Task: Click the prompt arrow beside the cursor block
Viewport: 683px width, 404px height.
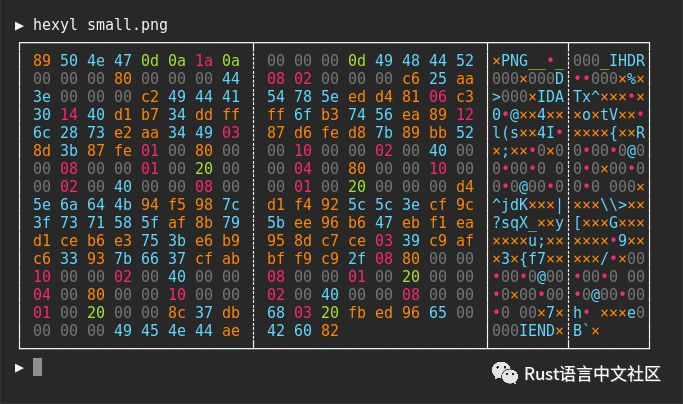Action: coord(19,368)
